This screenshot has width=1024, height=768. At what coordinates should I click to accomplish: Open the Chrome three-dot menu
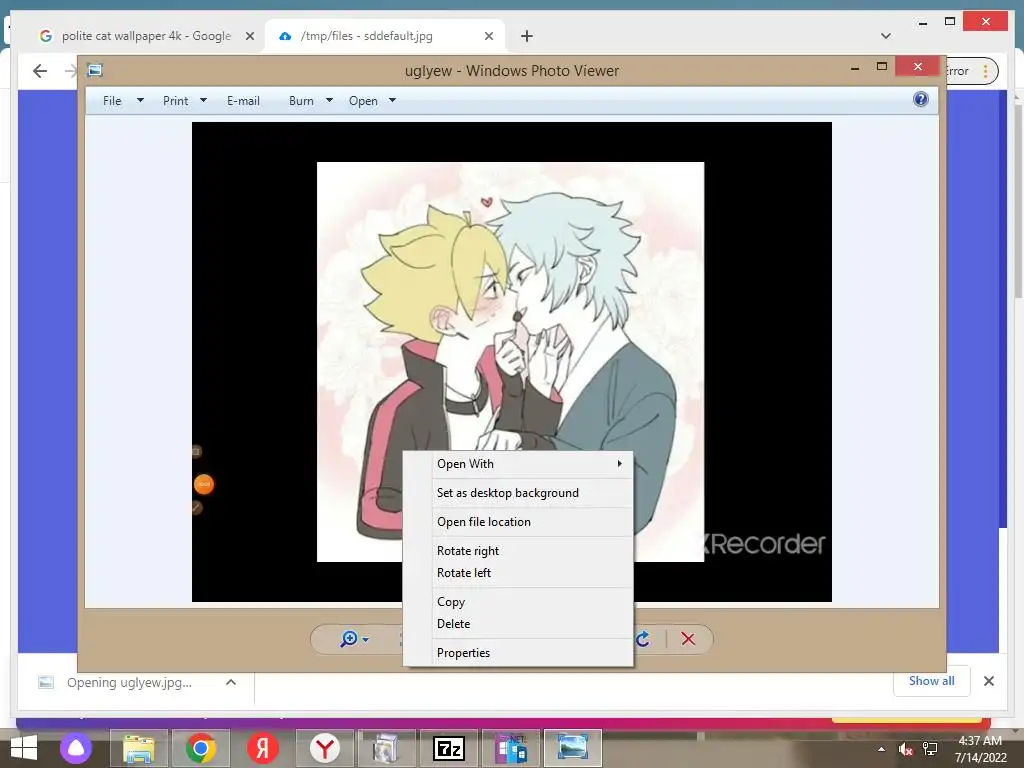985,71
